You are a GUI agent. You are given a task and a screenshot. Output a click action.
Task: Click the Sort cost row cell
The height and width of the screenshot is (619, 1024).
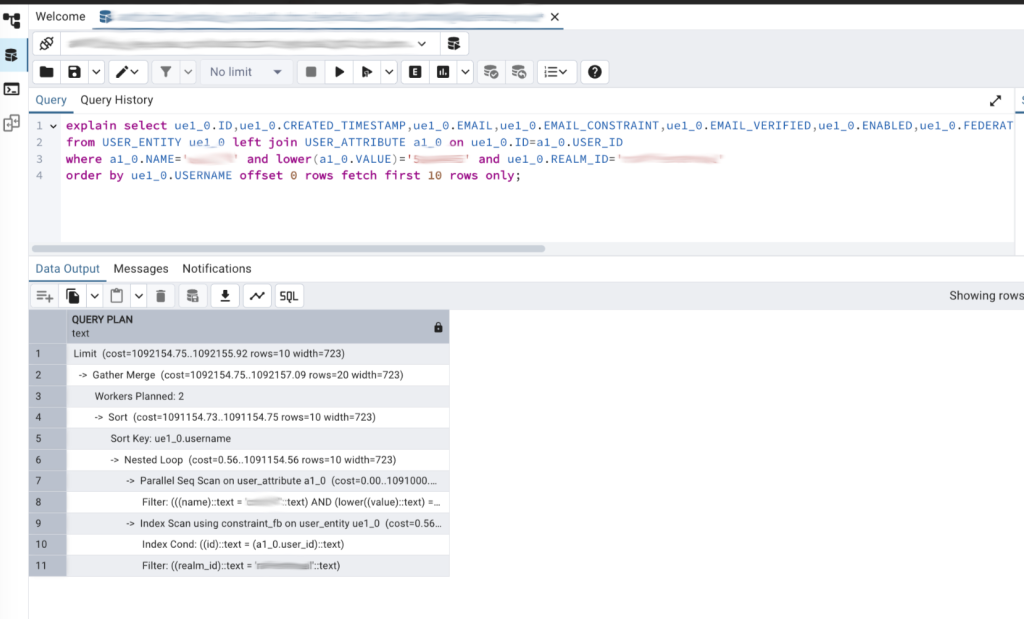[257, 417]
